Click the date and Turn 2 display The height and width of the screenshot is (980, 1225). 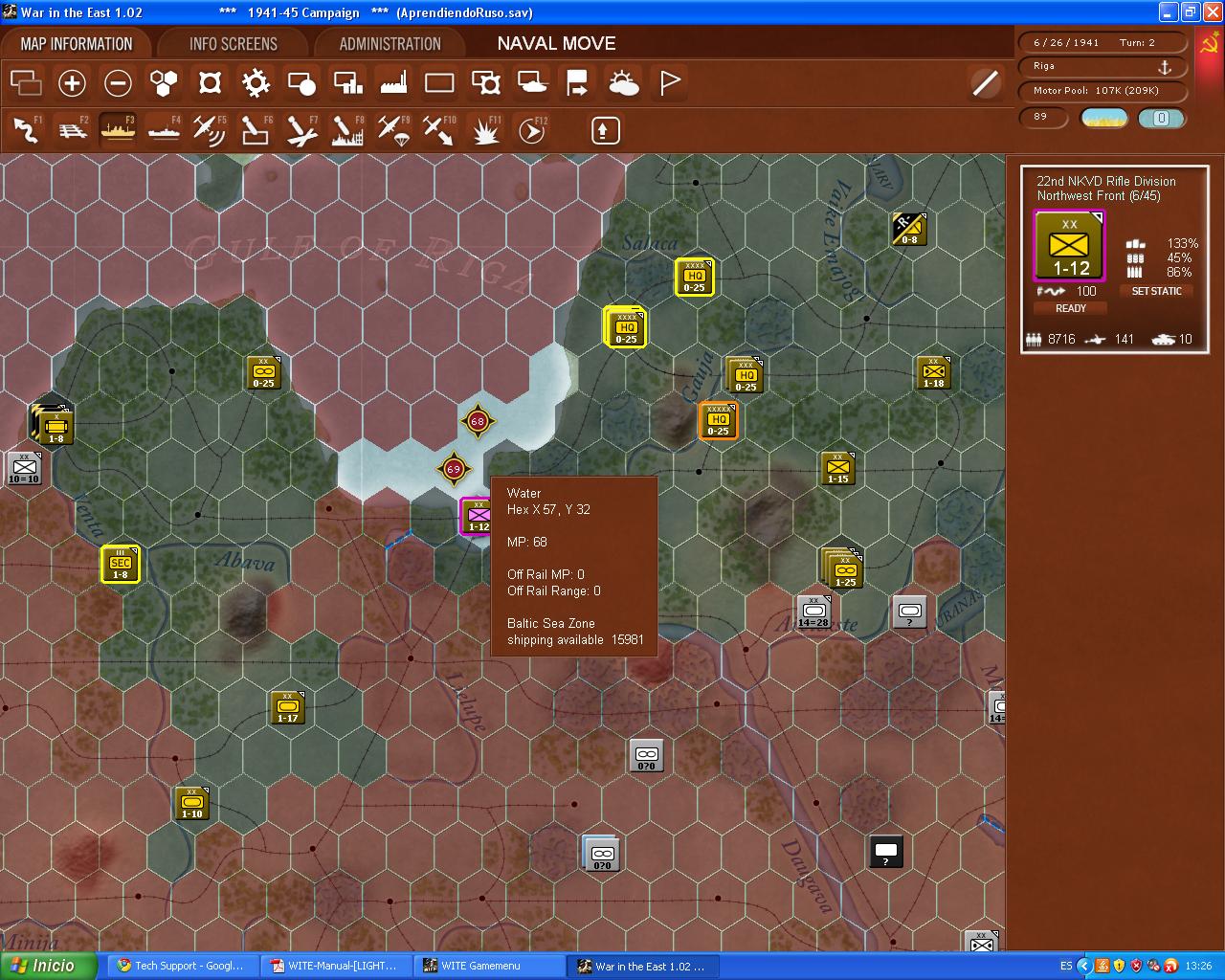coord(1102,42)
